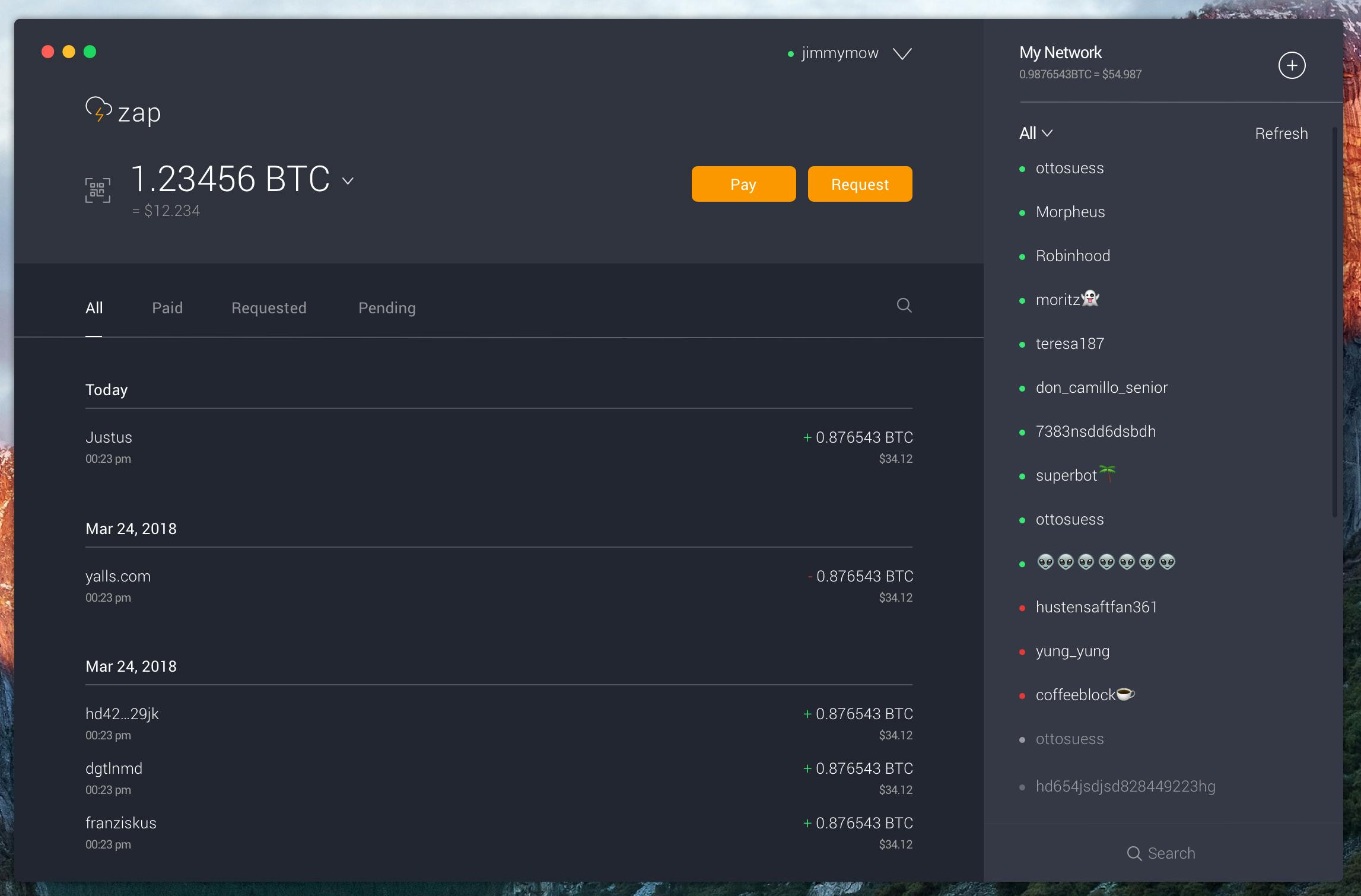Open the transaction search magnifier icon
The width and height of the screenshot is (1361, 896).
pyautogui.click(x=904, y=305)
